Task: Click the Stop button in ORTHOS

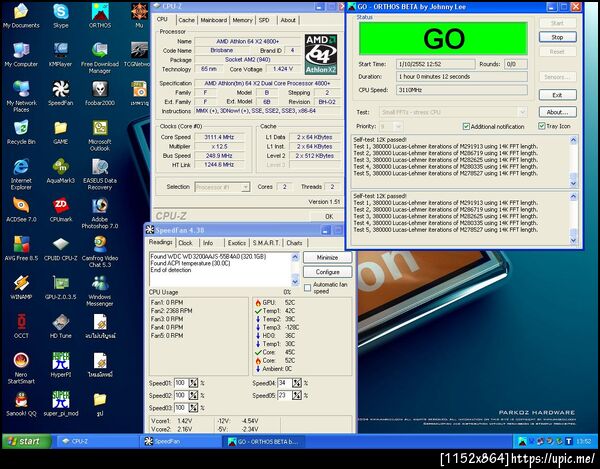Action: coord(558,37)
